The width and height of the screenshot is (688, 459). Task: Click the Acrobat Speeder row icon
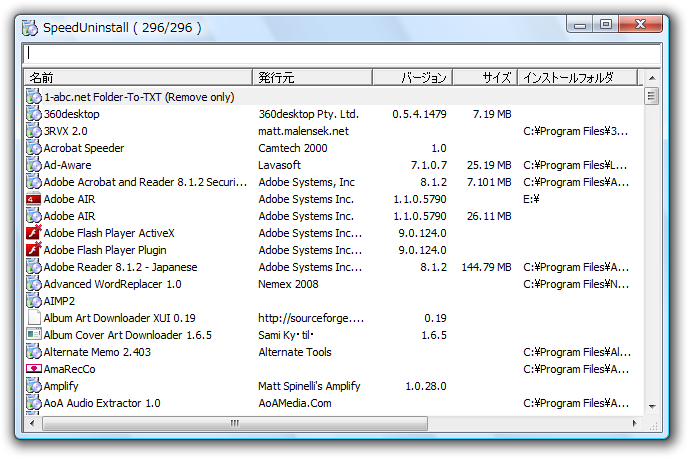[34, 148]
